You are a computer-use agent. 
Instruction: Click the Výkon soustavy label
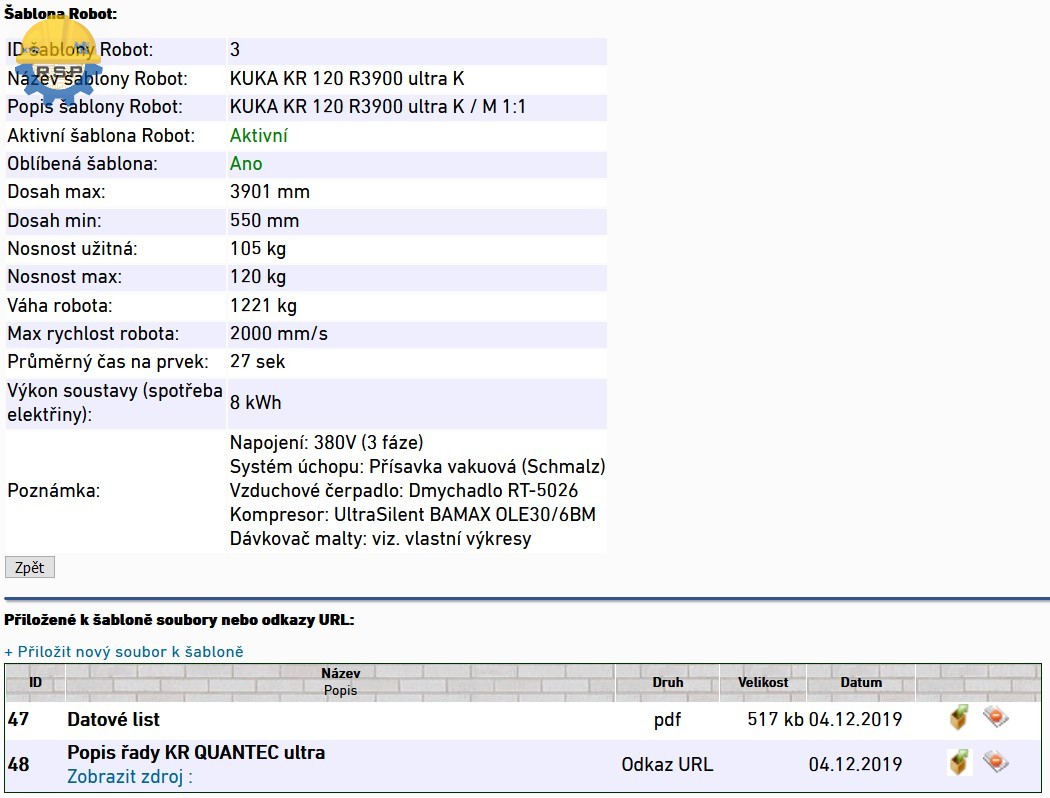115,403
